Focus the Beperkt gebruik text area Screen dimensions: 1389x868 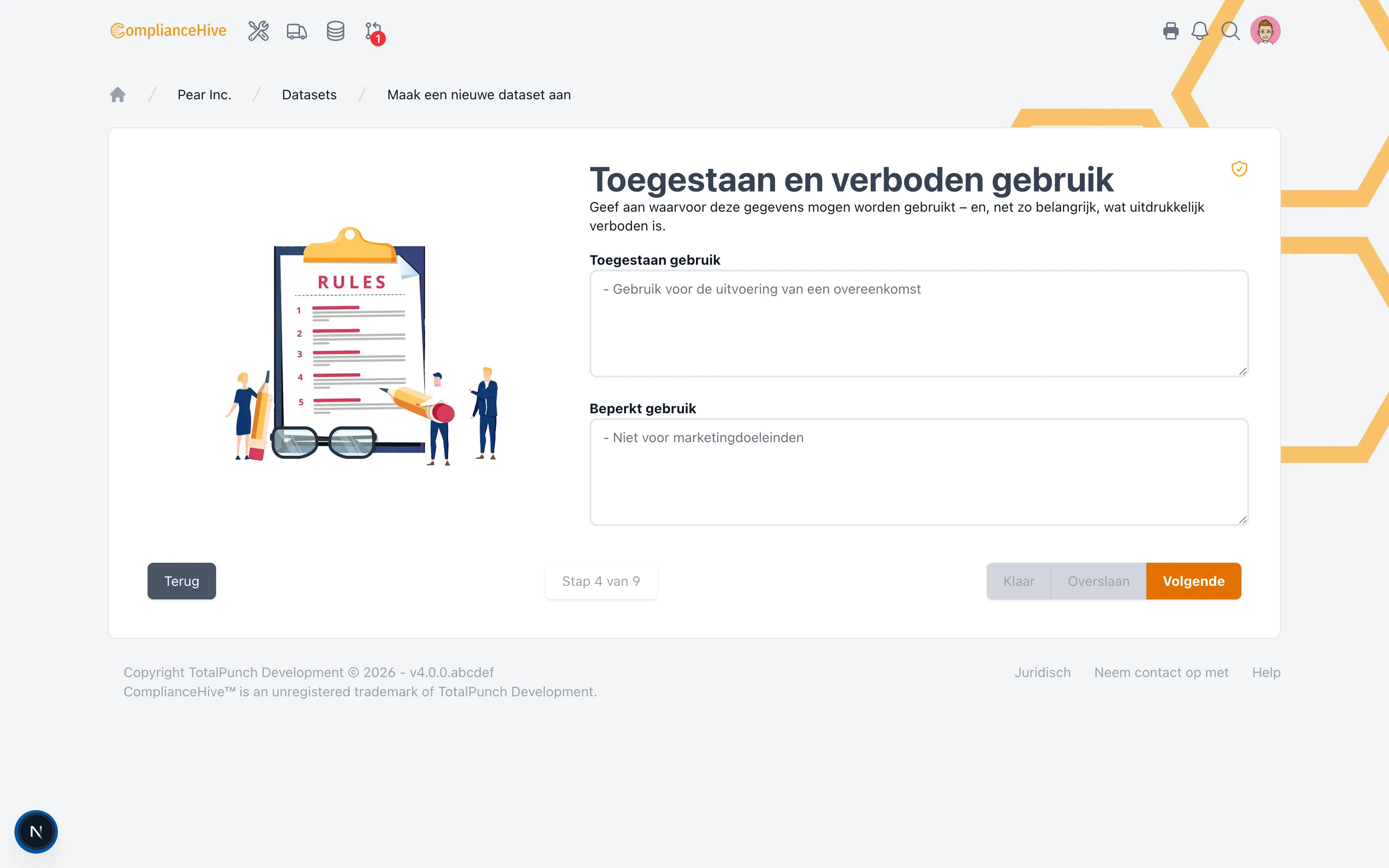[918, 472]
